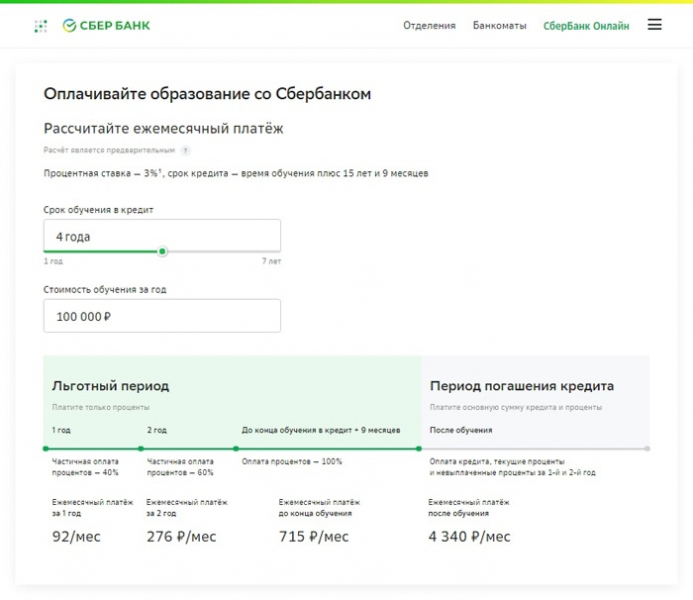The width and height of the screenshot is (693, 600).
Task: Click 'Расчёт является предварительным' note
Action: pos(109,150)
